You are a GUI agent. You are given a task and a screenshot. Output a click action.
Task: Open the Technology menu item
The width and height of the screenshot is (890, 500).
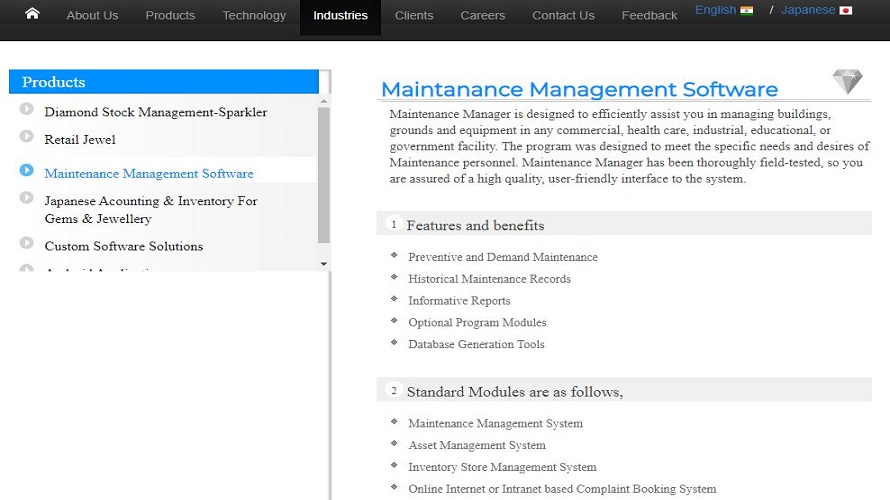click(x=254, y=15)
